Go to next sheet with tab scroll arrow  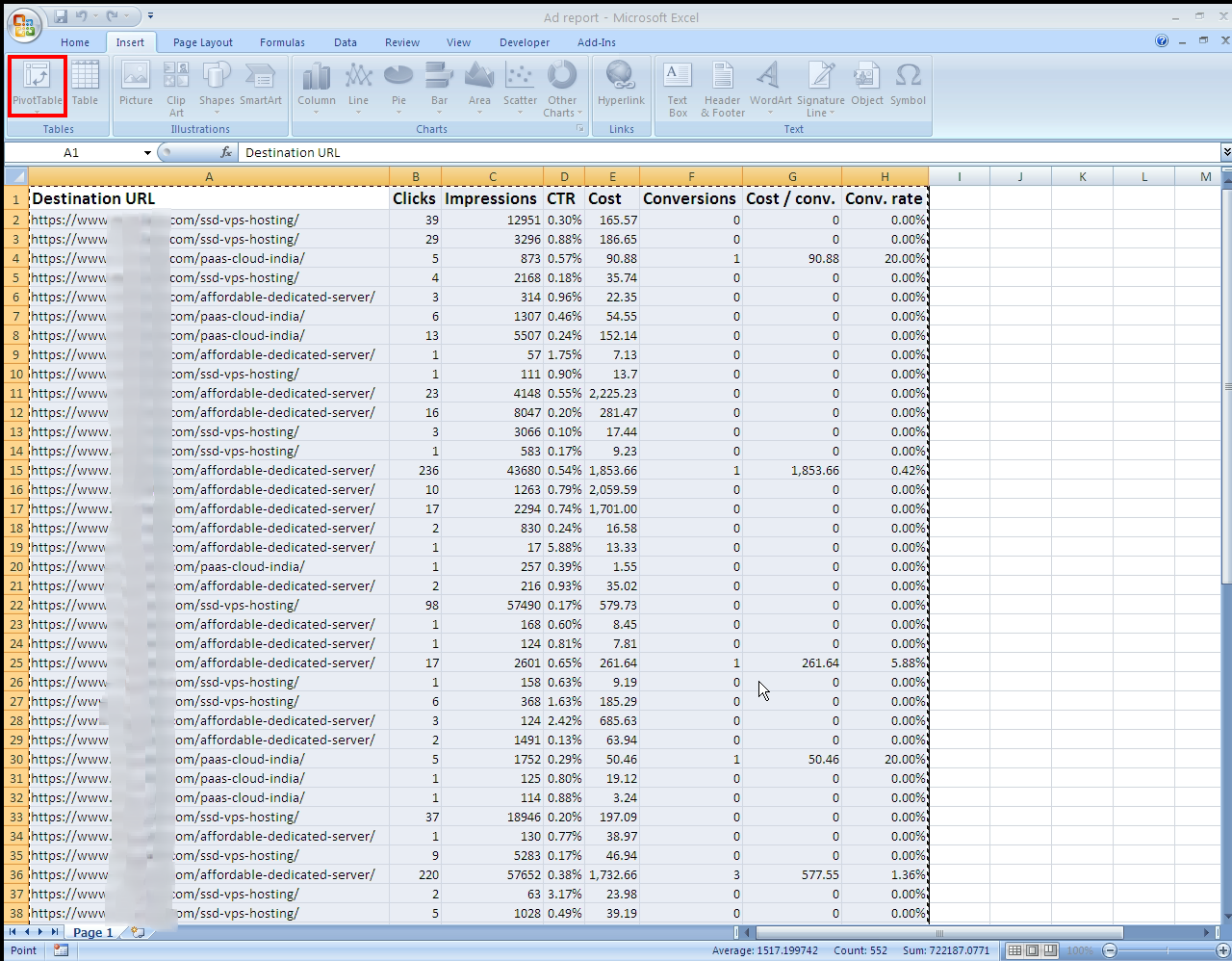41,932
